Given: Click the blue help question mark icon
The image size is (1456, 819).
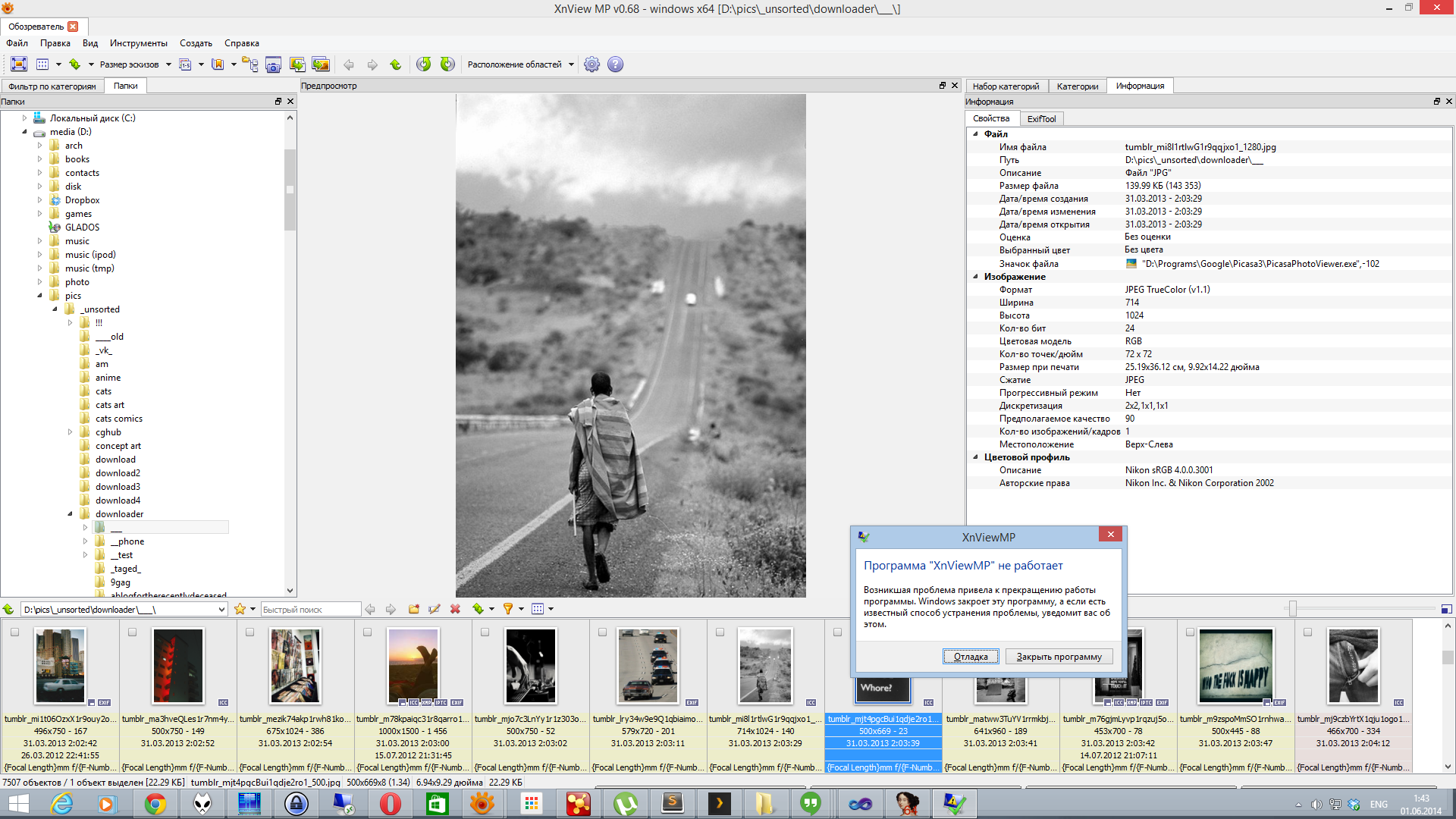Looking at the screenshot, I should pyautogui.click(x=615, y=64).
